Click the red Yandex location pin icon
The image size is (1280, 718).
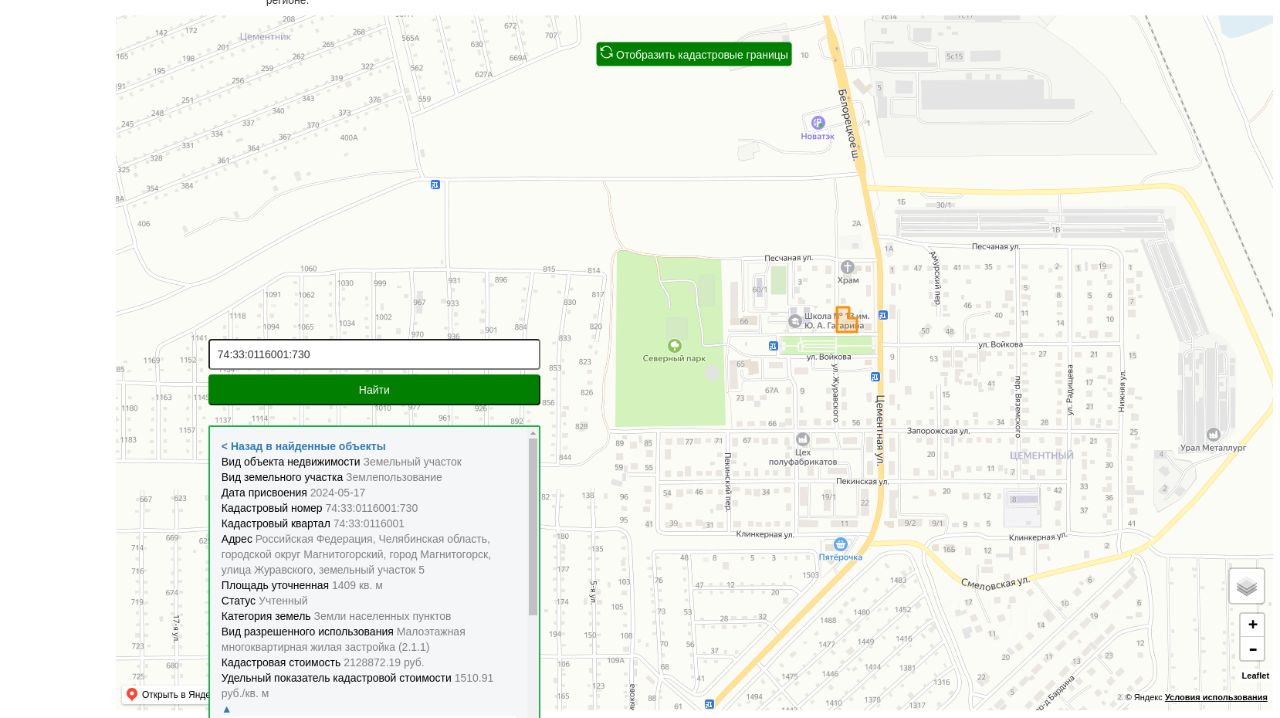[x=132, y=694]
